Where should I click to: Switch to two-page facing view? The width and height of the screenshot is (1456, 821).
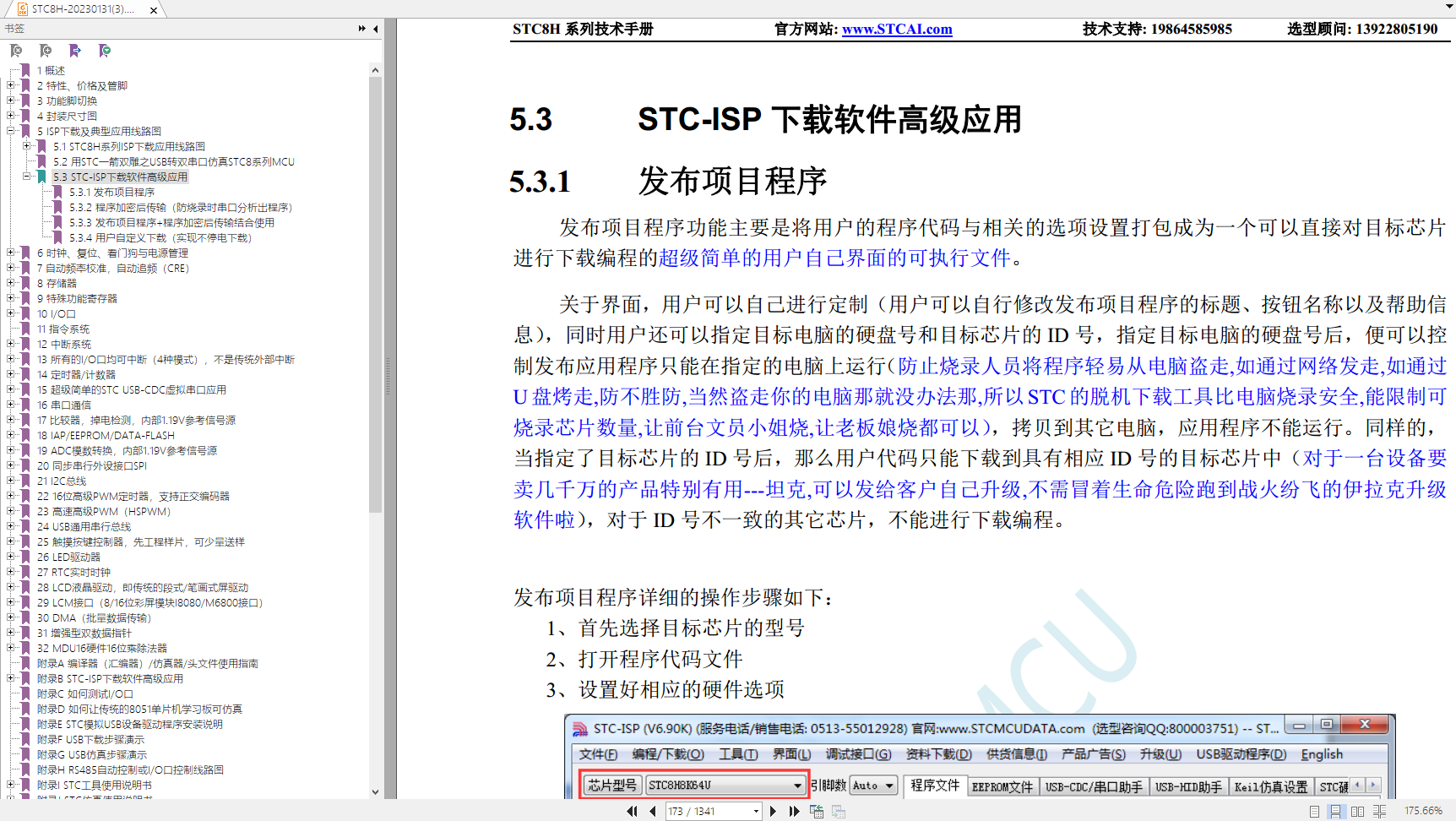click(x=1357, y=811)
